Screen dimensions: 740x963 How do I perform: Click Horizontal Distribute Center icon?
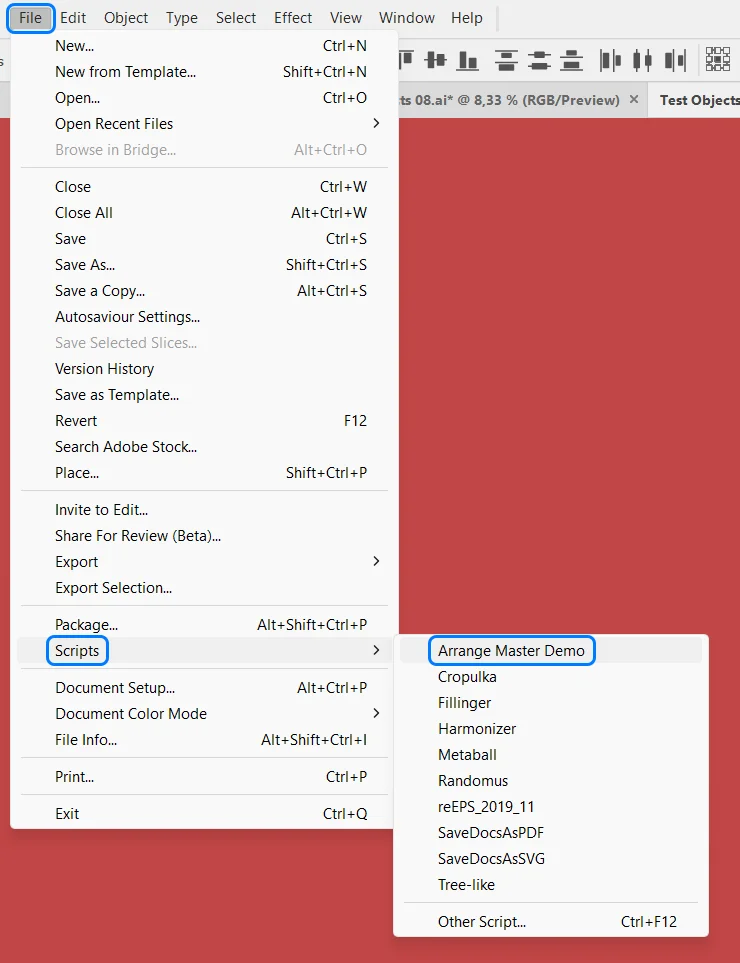(x=642, y=60)
